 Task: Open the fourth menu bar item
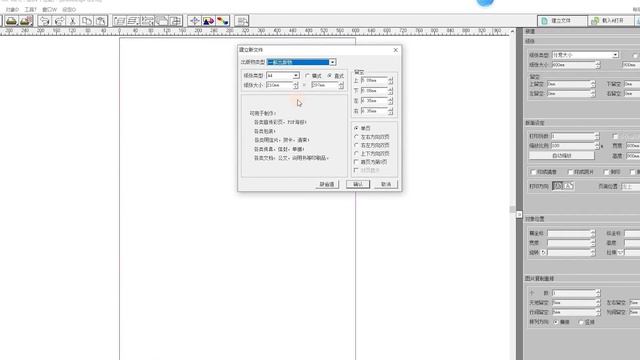click(x=69, y=9)
